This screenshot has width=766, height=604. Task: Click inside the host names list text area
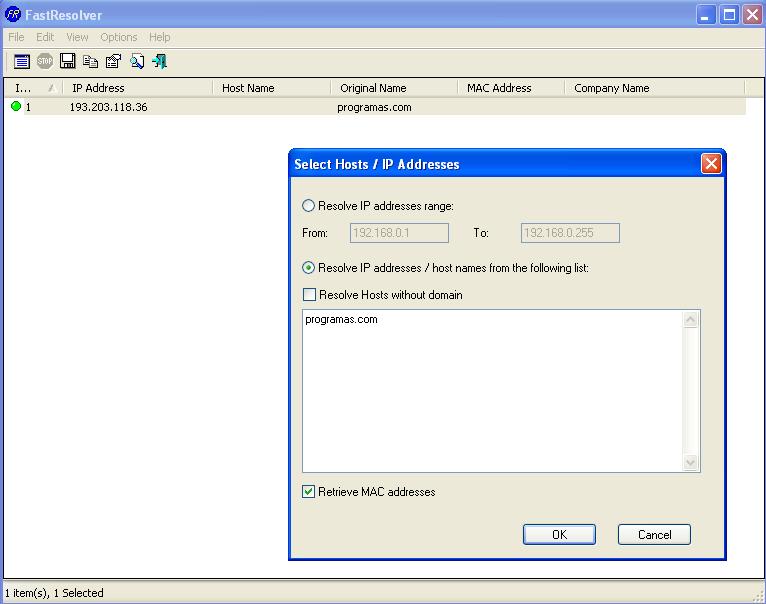coord(492,391)
